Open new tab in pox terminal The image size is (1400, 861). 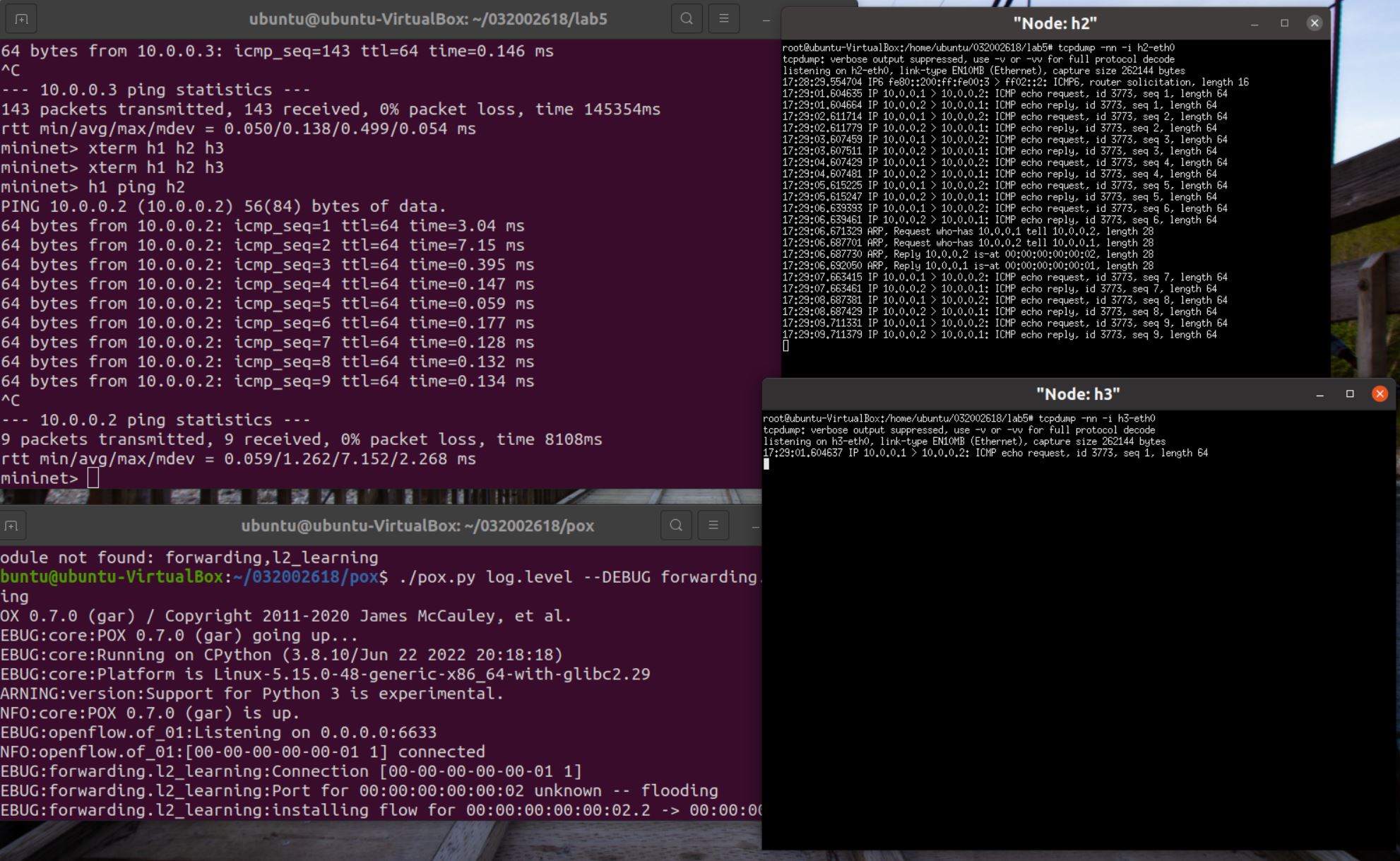tap(11, 525)
